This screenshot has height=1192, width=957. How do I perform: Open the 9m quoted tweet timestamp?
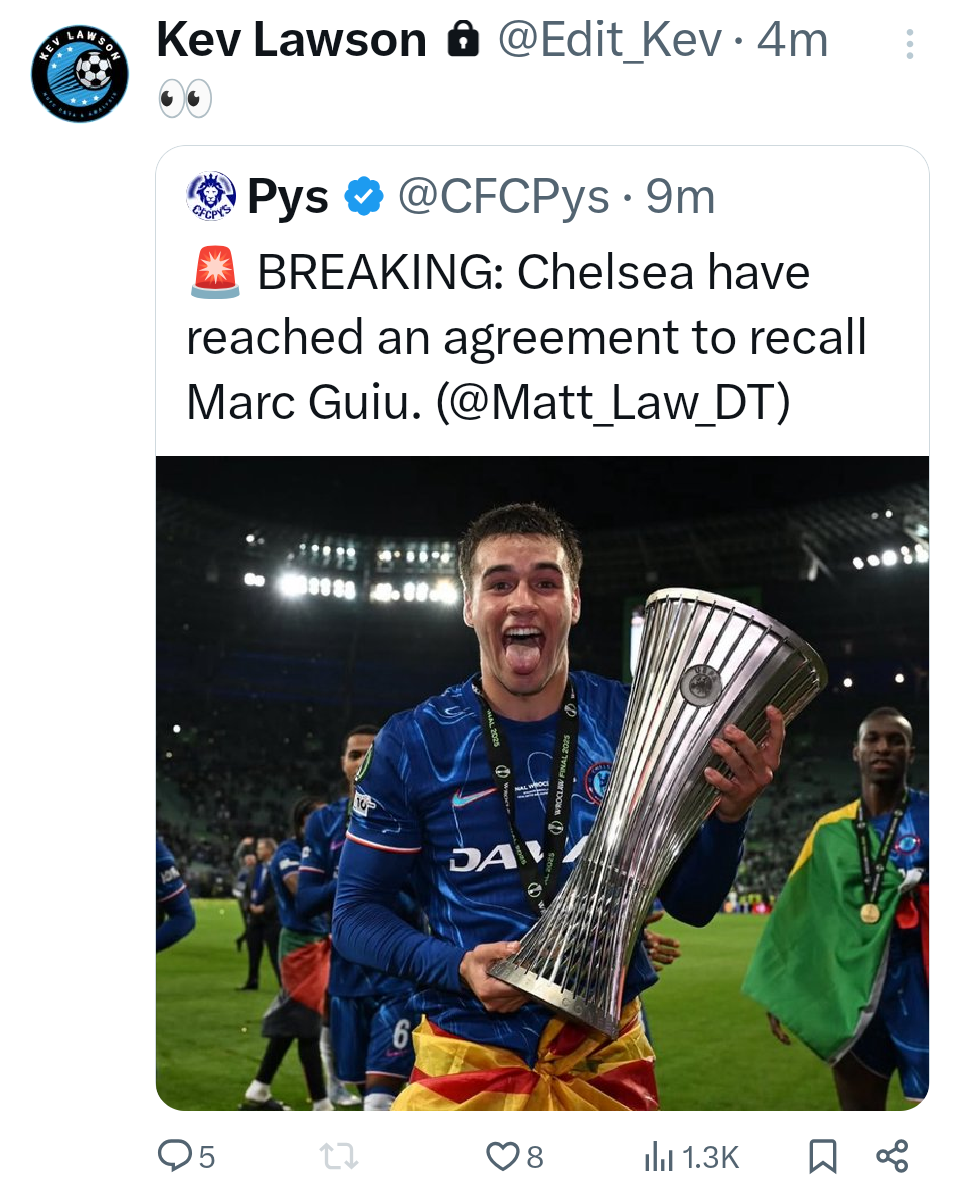tap(681, 197)
